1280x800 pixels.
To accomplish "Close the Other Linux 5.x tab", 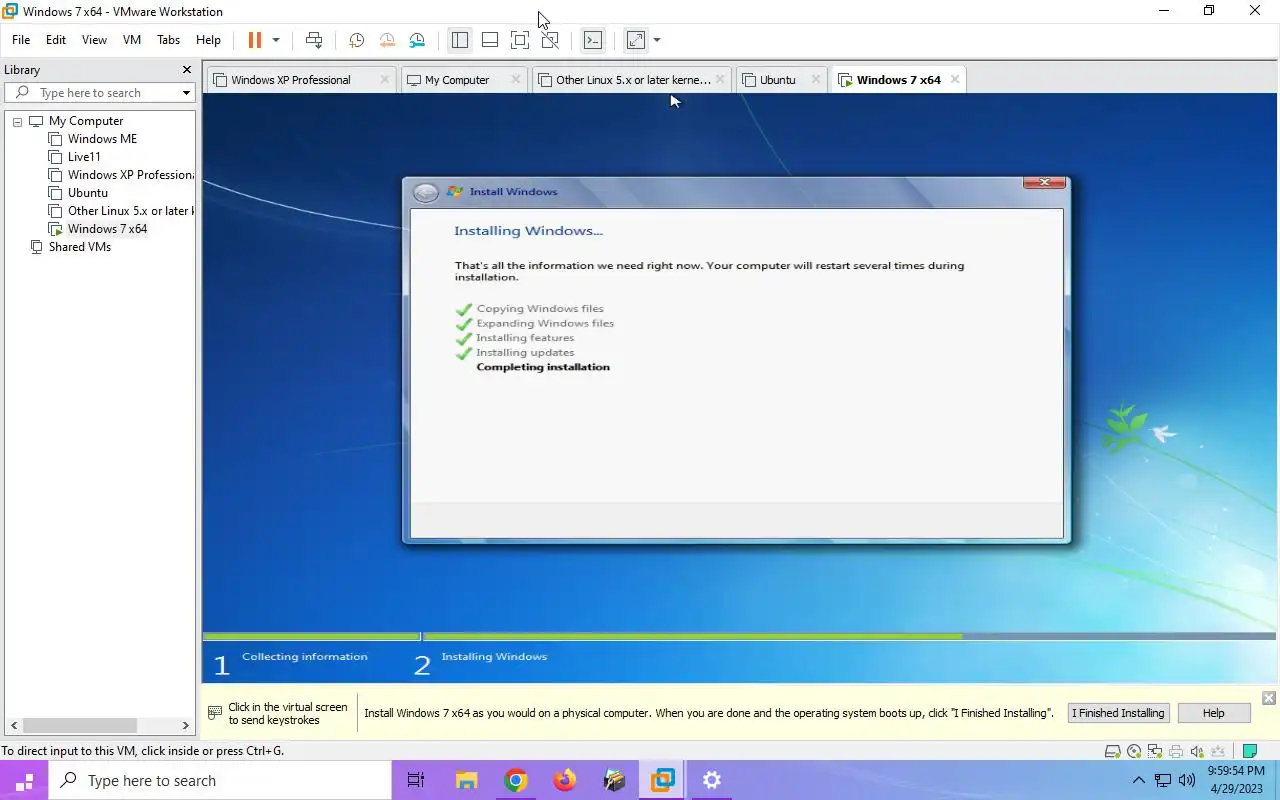I will click(x=720, y=79).
